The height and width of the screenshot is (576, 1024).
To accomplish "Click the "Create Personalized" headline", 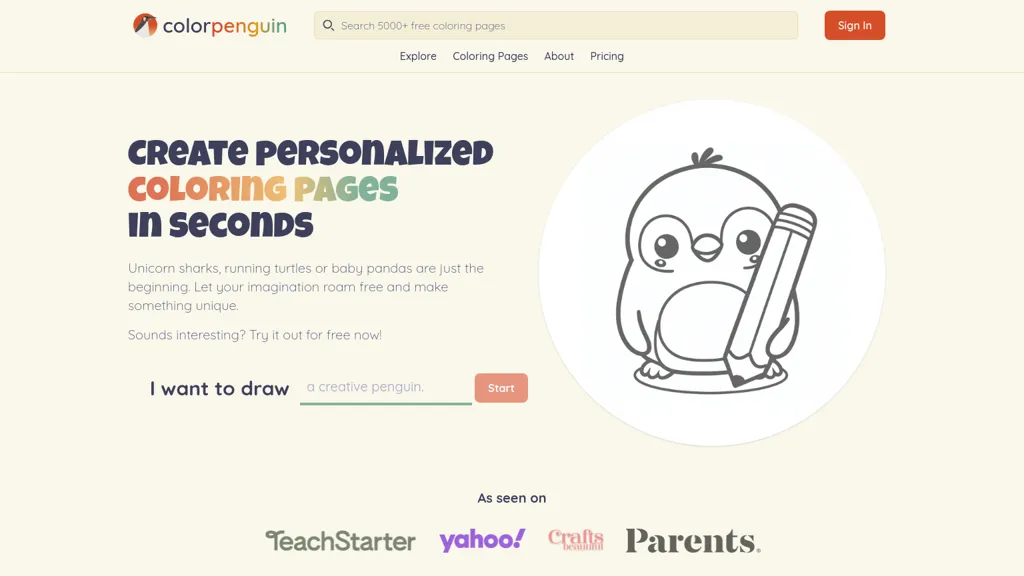I will [310, 153].
